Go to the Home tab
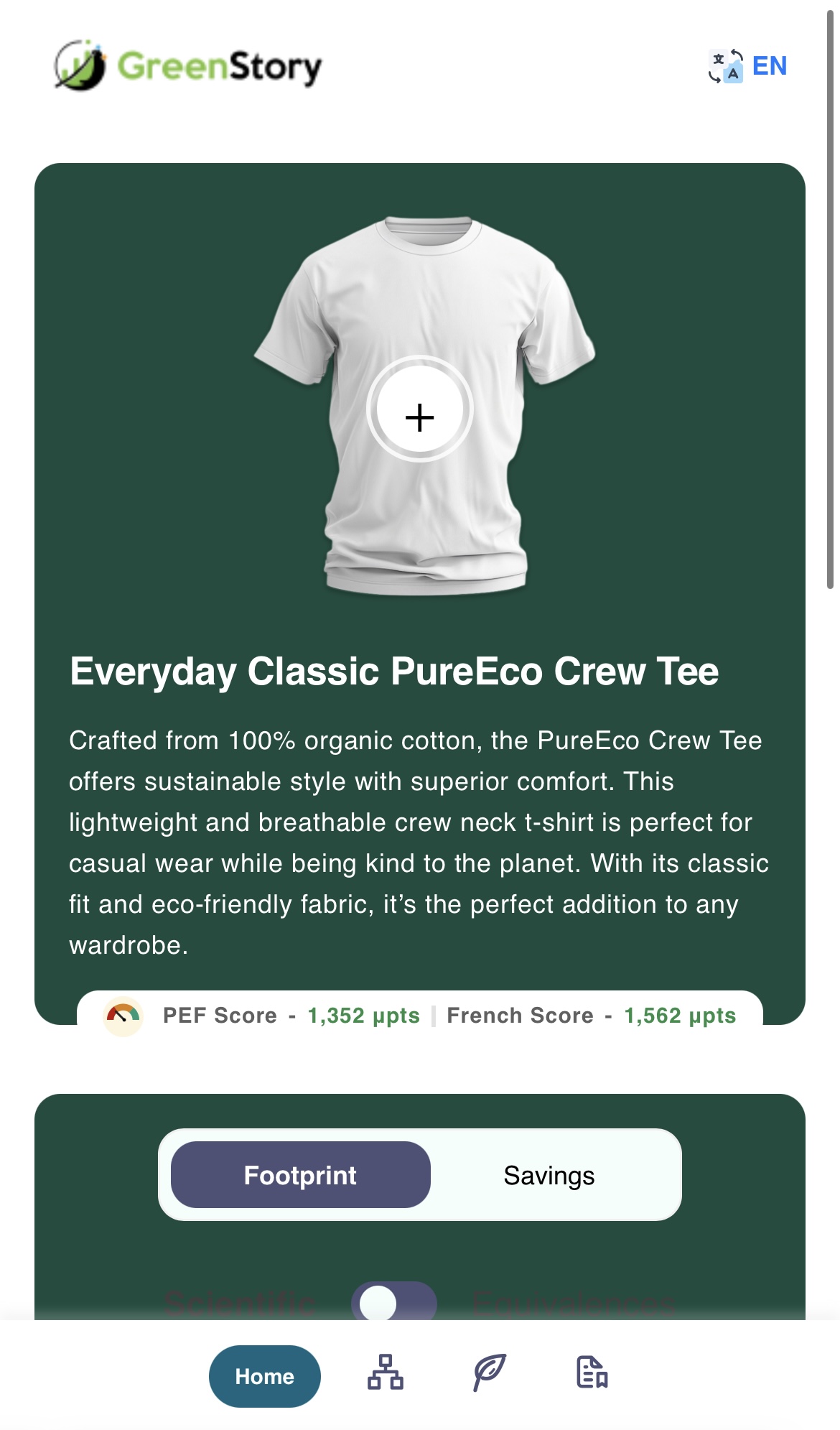The height and width of the screenshot is (1430, 840). tap(265, 1376)
